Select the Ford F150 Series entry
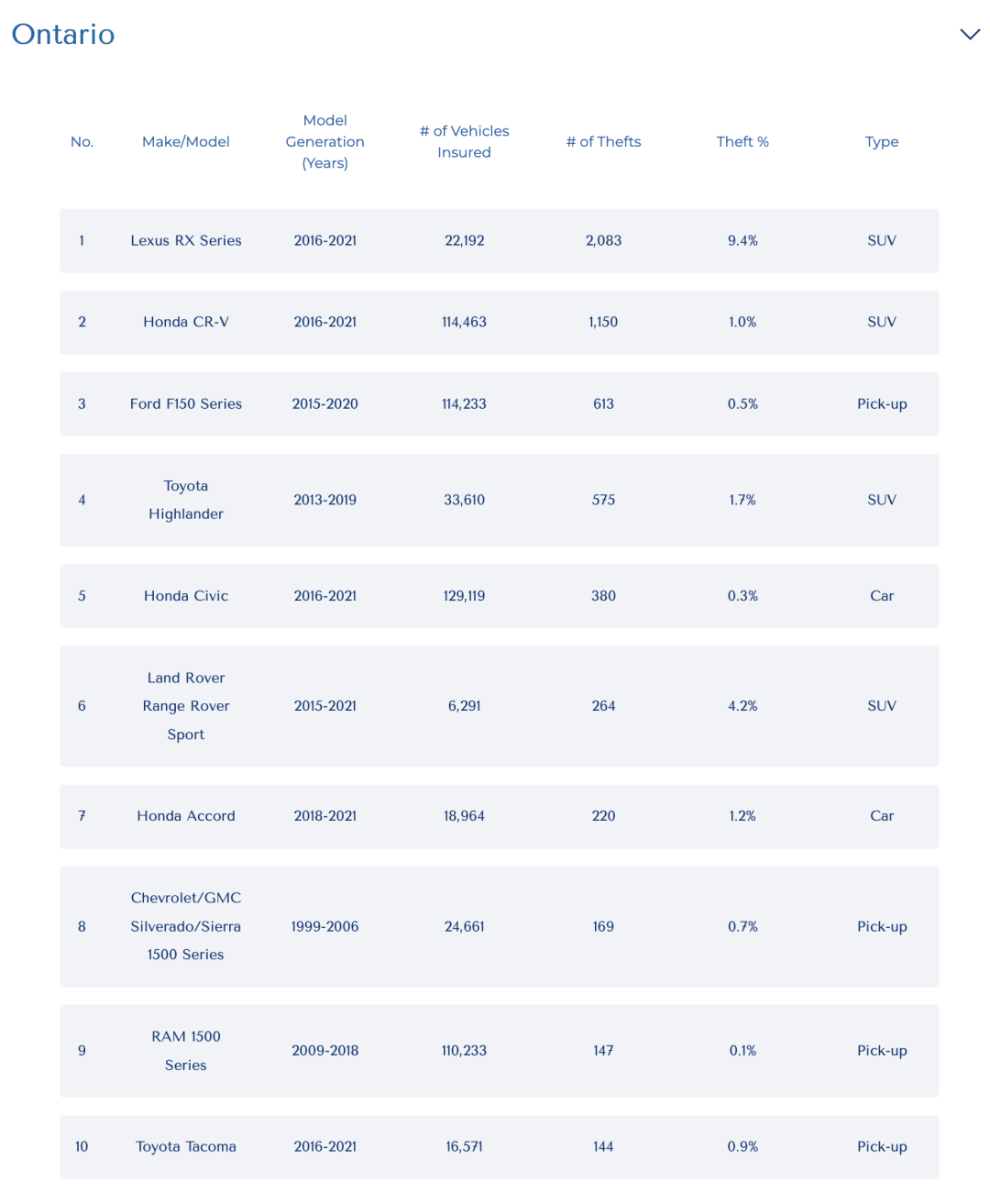This screenshot has width=990, height=1204. 186,403
